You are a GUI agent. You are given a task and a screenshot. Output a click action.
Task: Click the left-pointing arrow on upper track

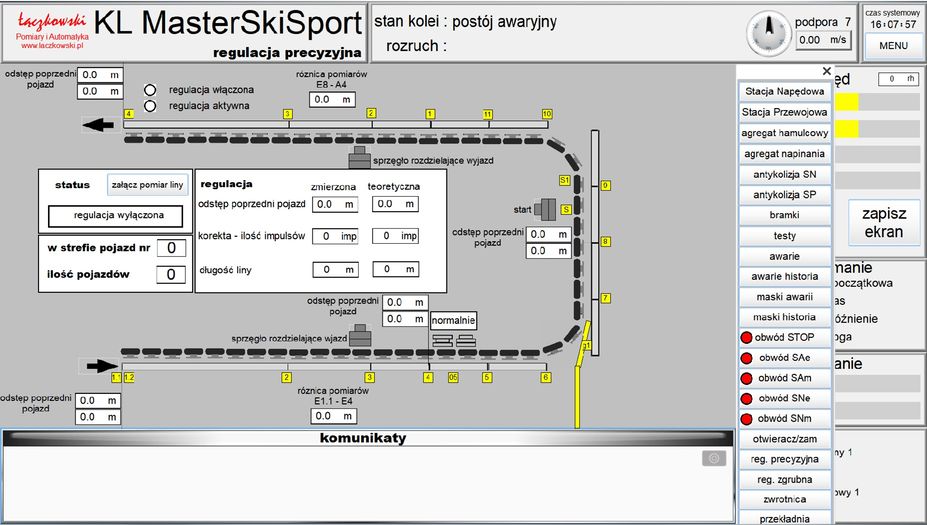pyautogui.click(x=98, y=125)
